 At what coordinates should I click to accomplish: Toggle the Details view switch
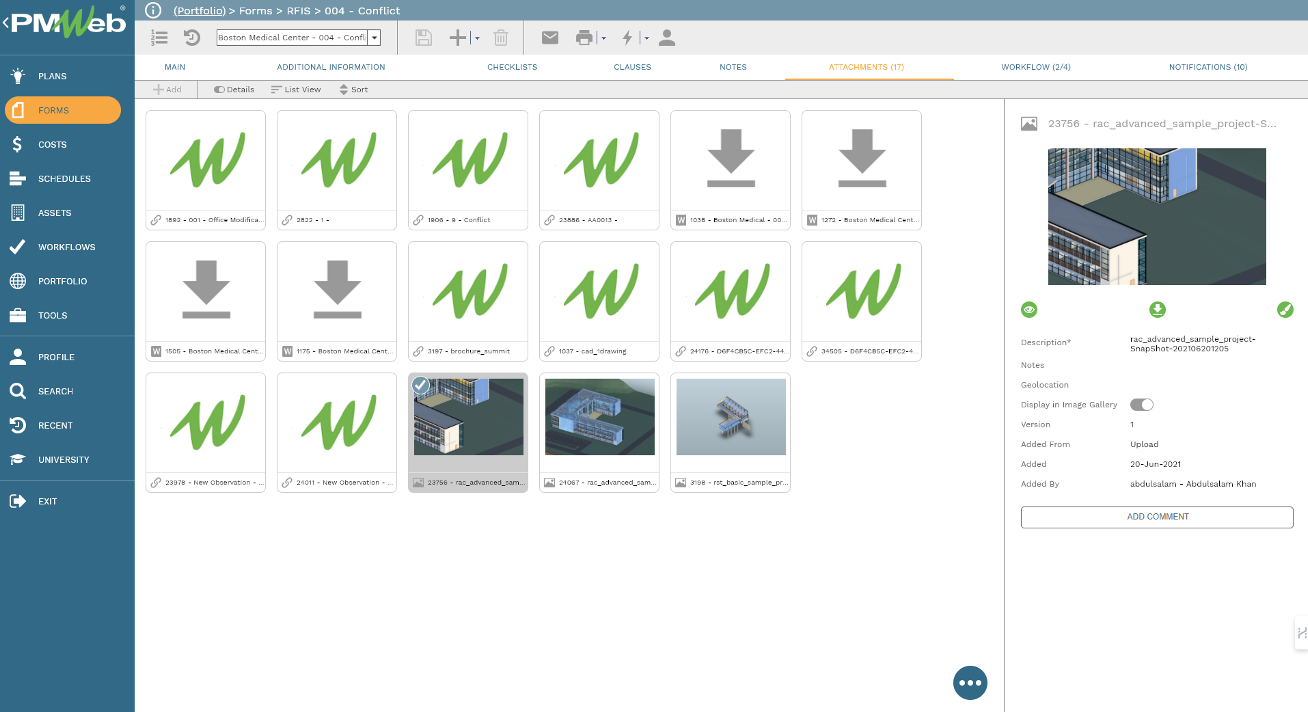tap(234, 90)
